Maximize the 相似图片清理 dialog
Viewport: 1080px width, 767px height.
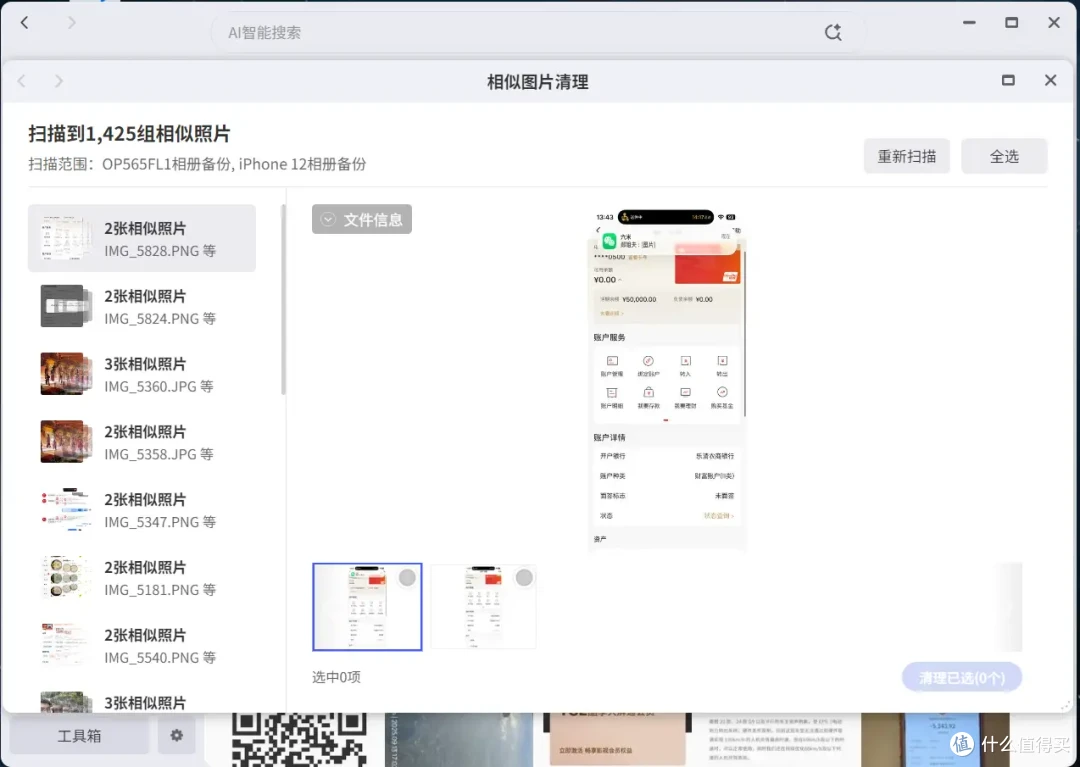coord(1008,81)
